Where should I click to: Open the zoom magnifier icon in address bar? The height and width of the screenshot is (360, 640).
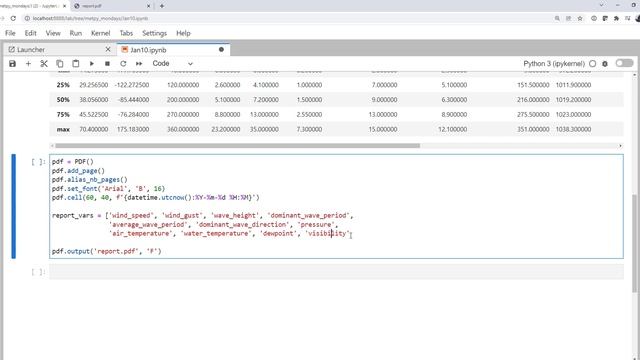[557, 18]
